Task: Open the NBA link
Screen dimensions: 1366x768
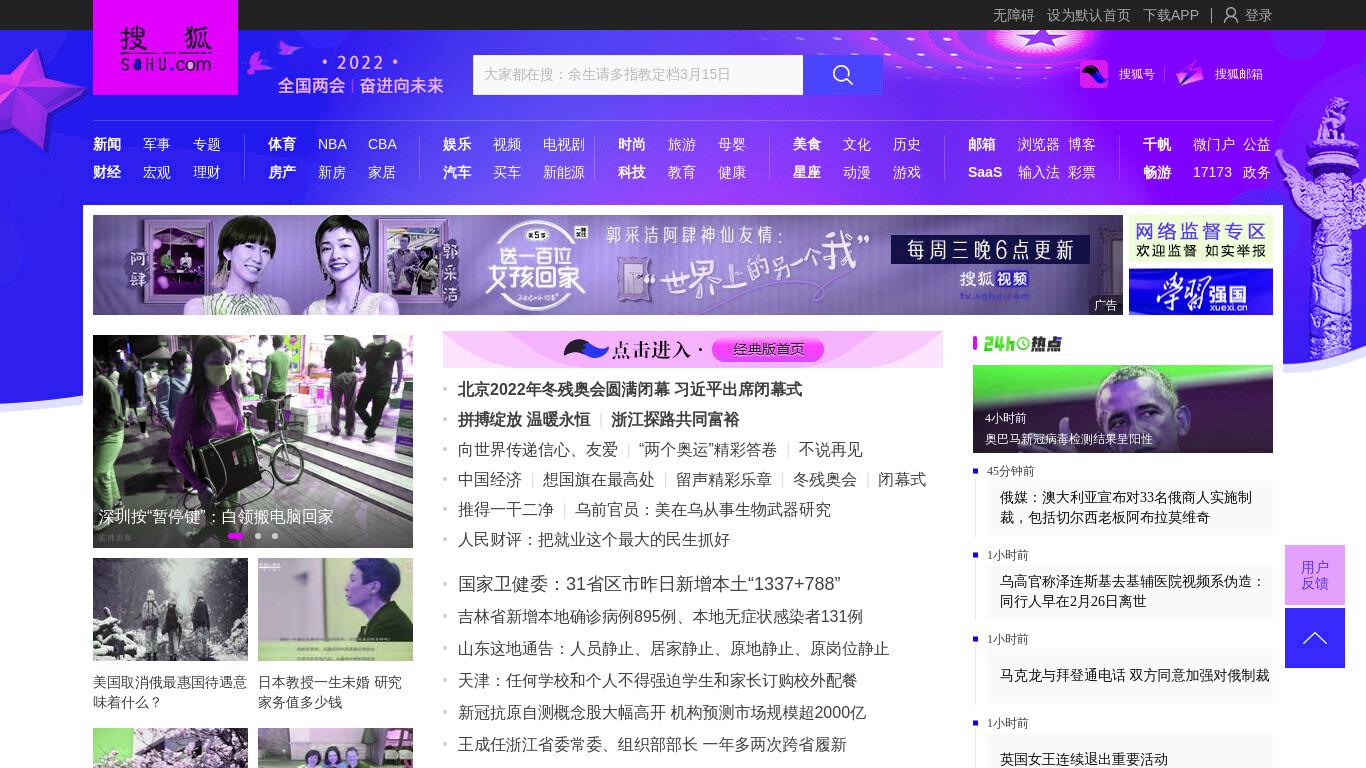Action: click(x=332, y=144)
